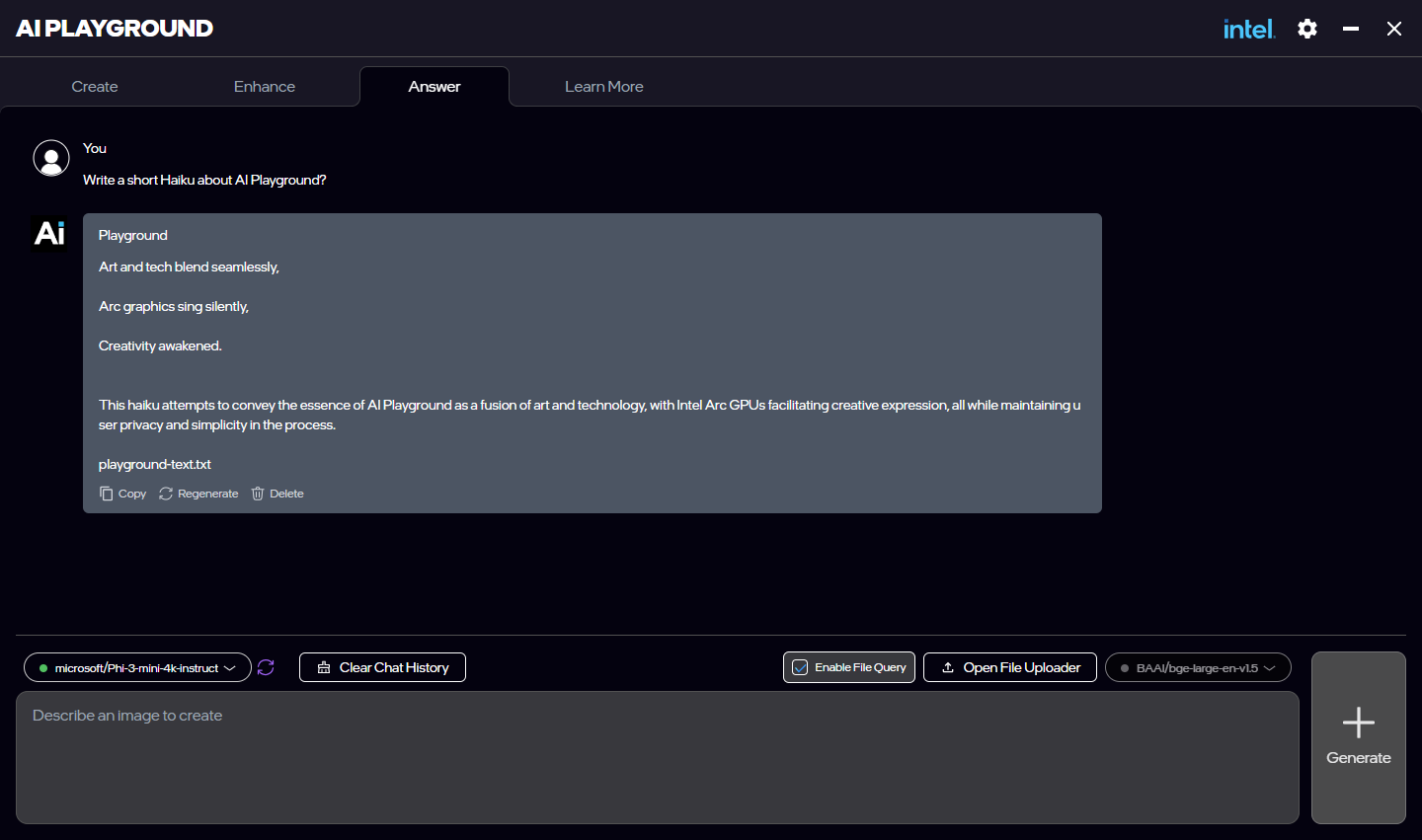Viewport: 1422px width, 840px height.
Task: Click the AI assistant logo icon
Action: coord(50,233)
